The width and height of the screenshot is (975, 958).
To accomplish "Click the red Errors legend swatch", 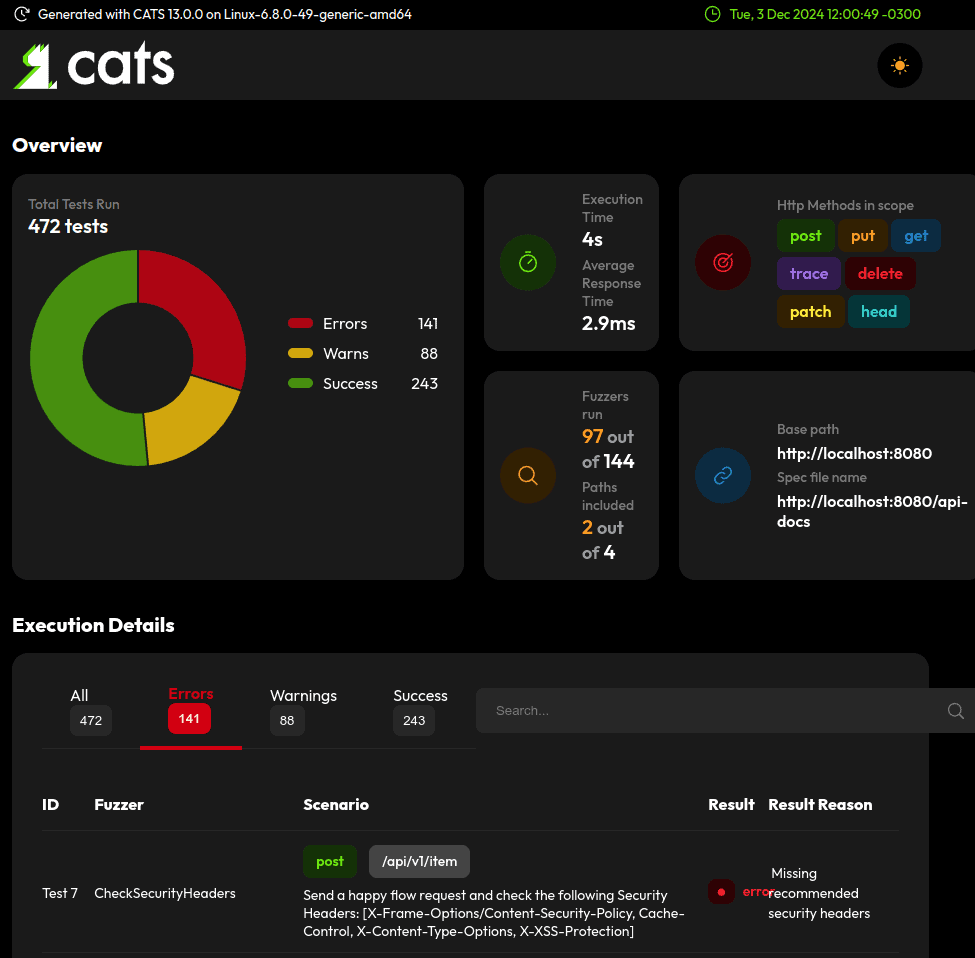I will click(301, 324).
